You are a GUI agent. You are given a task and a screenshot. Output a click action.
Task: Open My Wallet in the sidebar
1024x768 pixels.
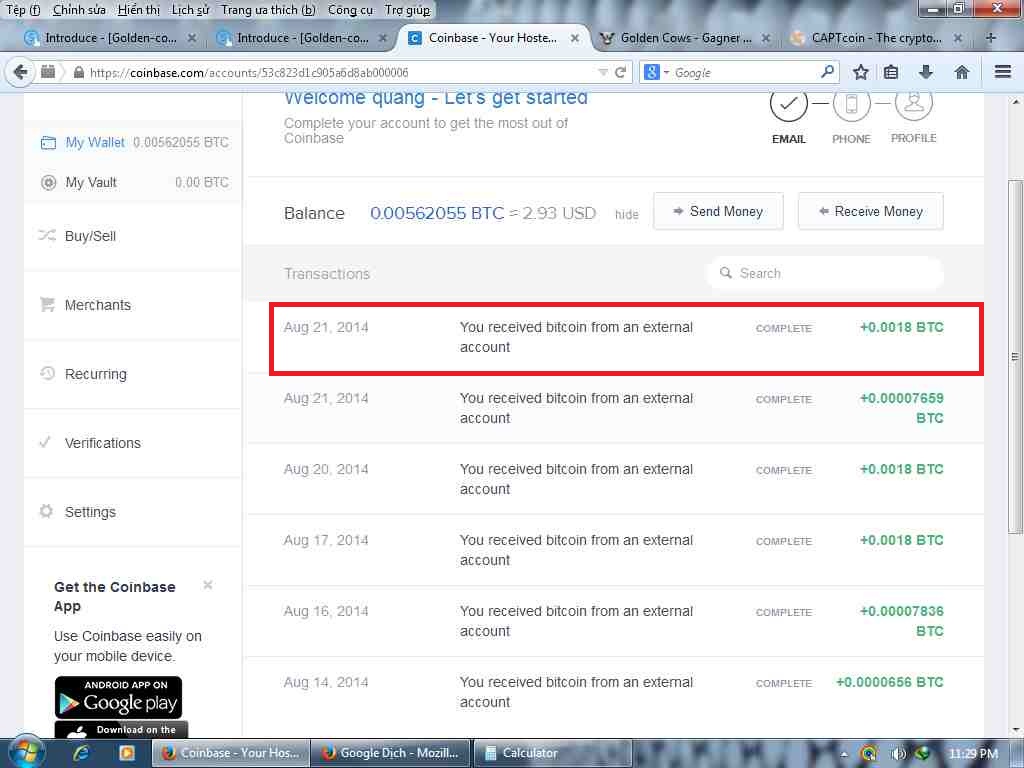coord(134,142)
